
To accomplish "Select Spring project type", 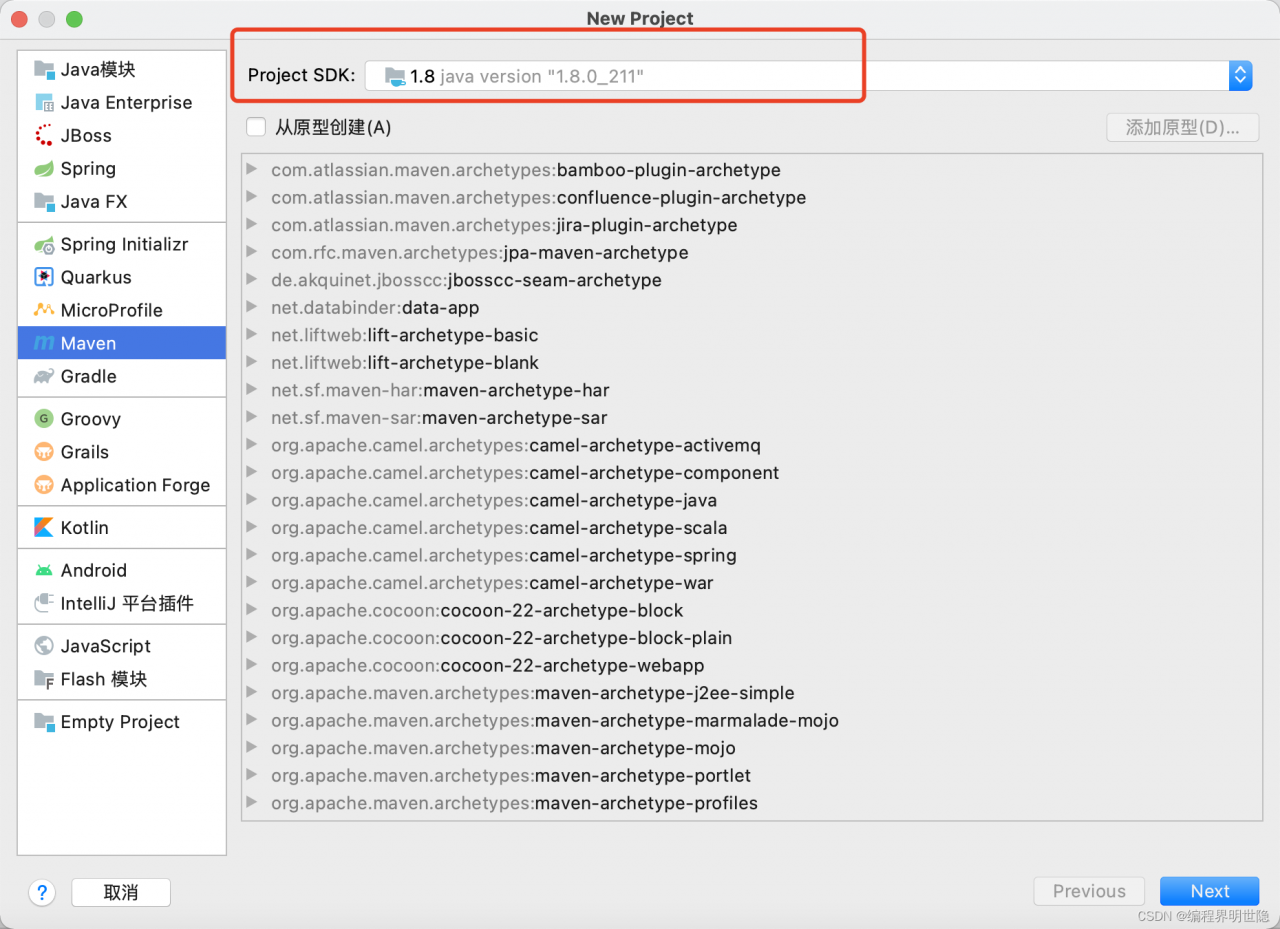I will coord(122,168).
